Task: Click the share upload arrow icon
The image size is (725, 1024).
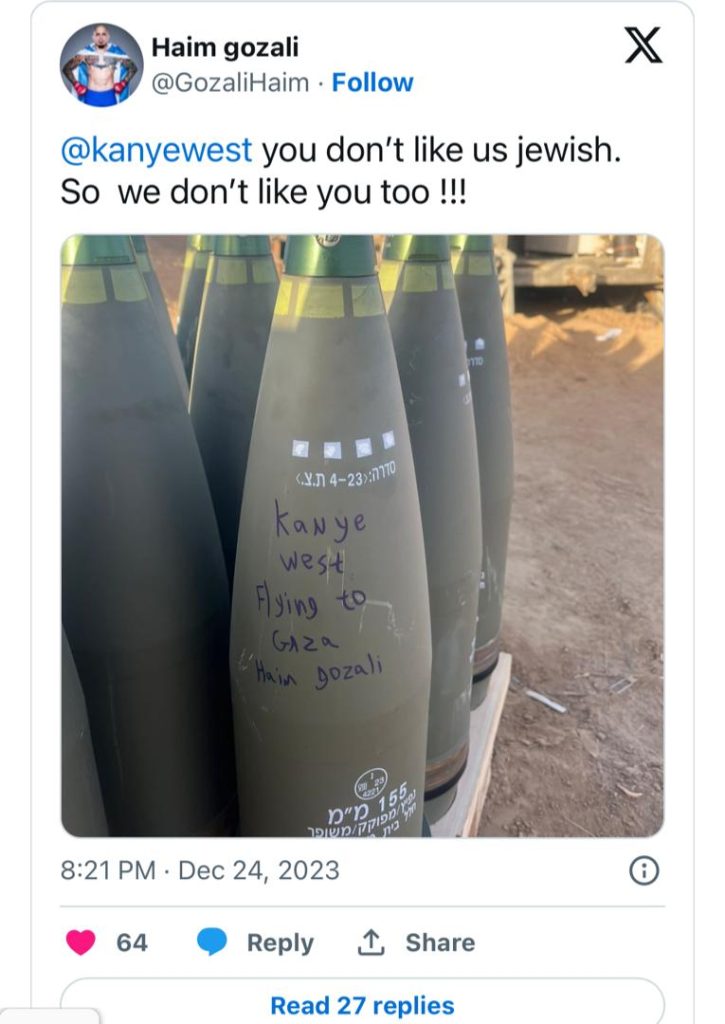Action: 370,942
